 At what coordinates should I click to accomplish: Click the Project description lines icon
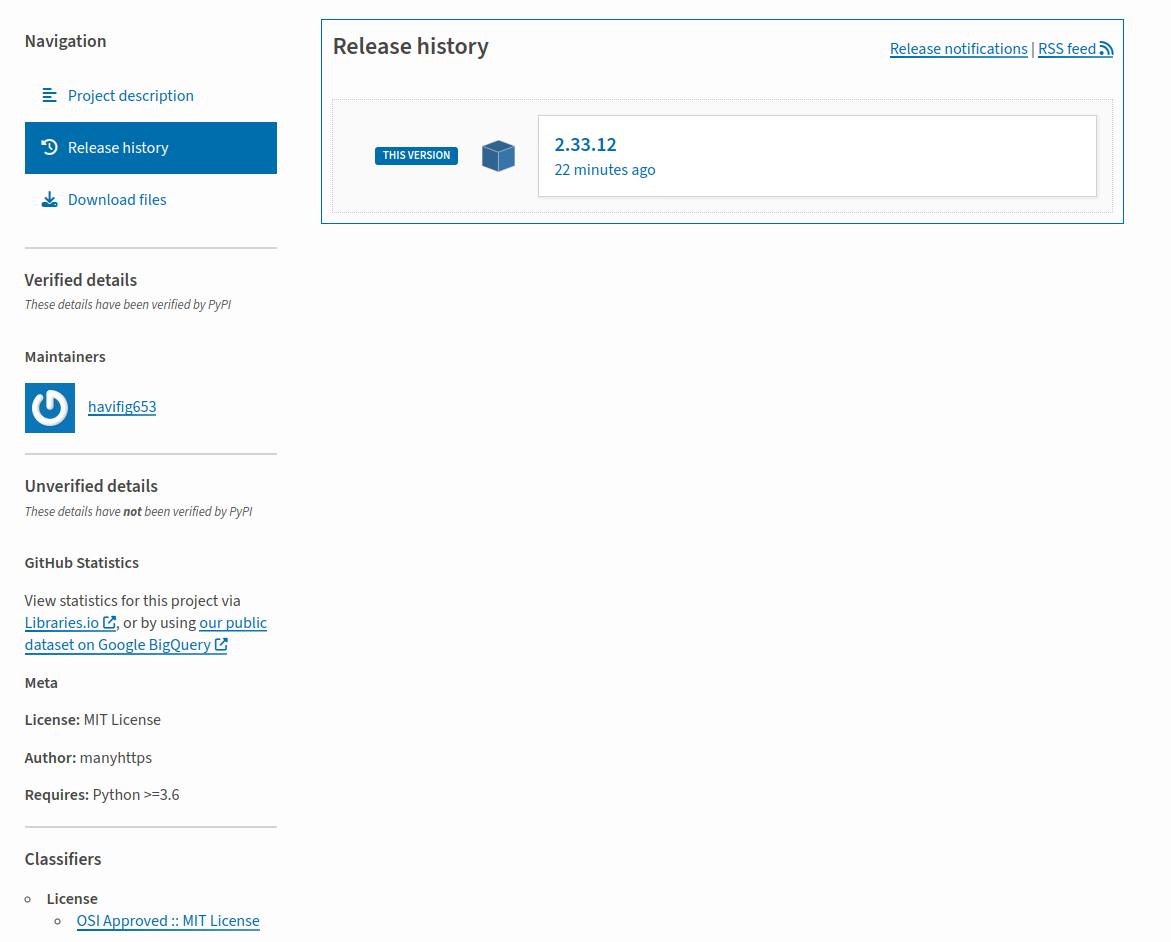pyautogui.click(x=49, y=96)
